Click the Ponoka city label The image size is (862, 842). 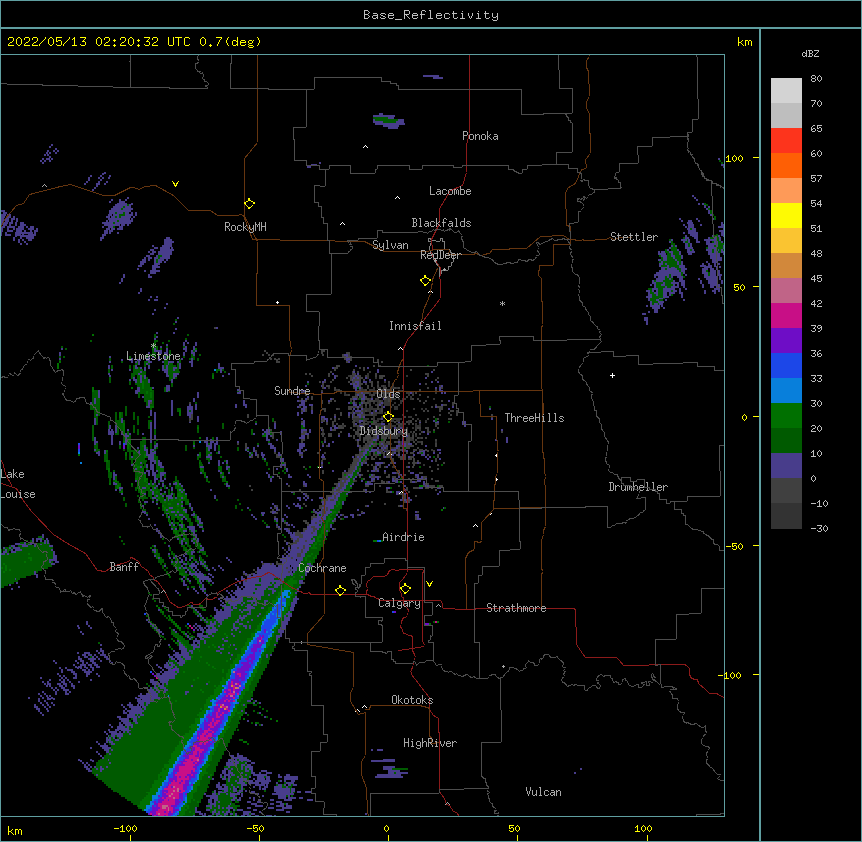480,136
